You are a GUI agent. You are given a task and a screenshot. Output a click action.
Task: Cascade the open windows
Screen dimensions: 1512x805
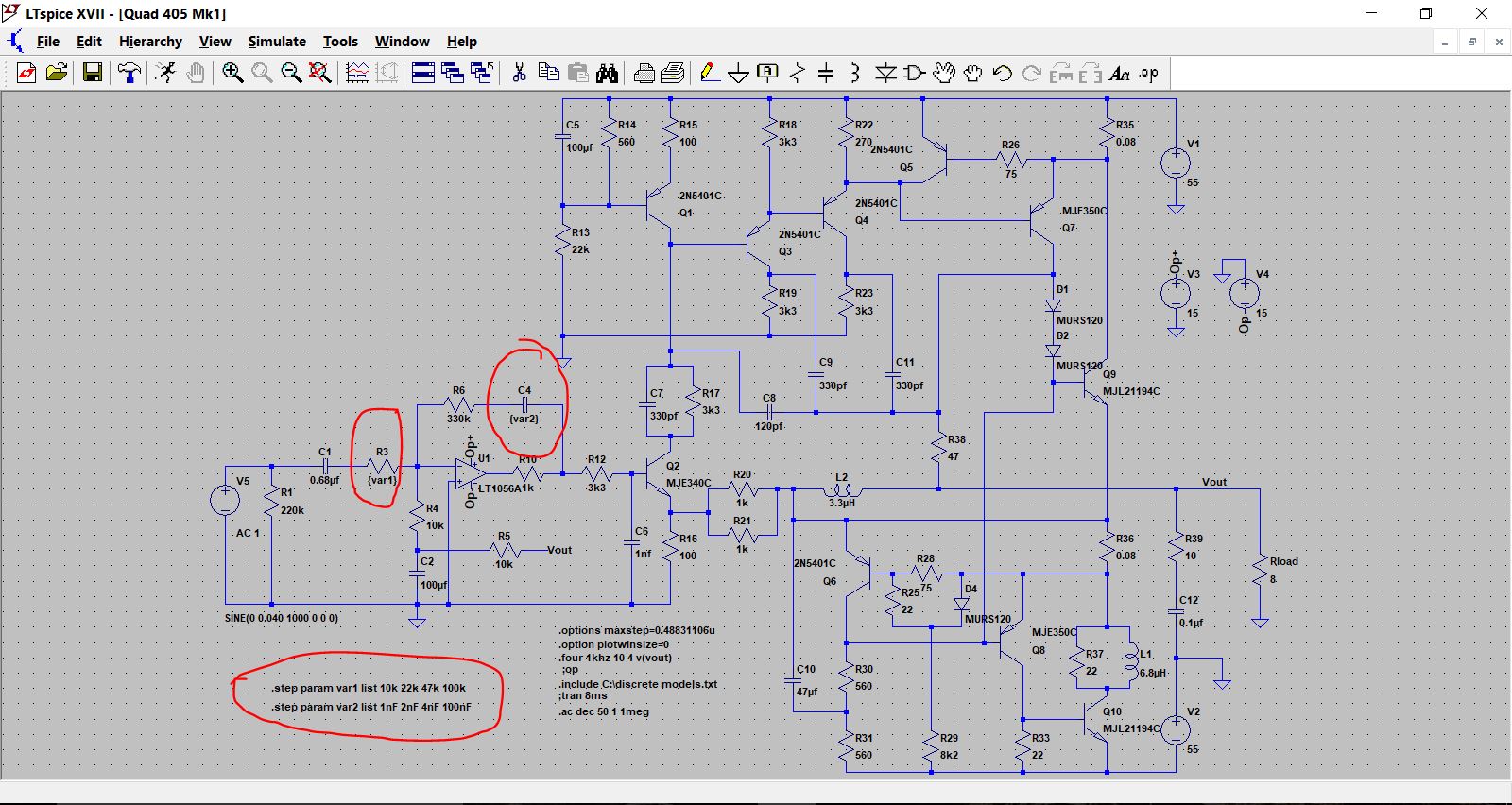[453, 73]
